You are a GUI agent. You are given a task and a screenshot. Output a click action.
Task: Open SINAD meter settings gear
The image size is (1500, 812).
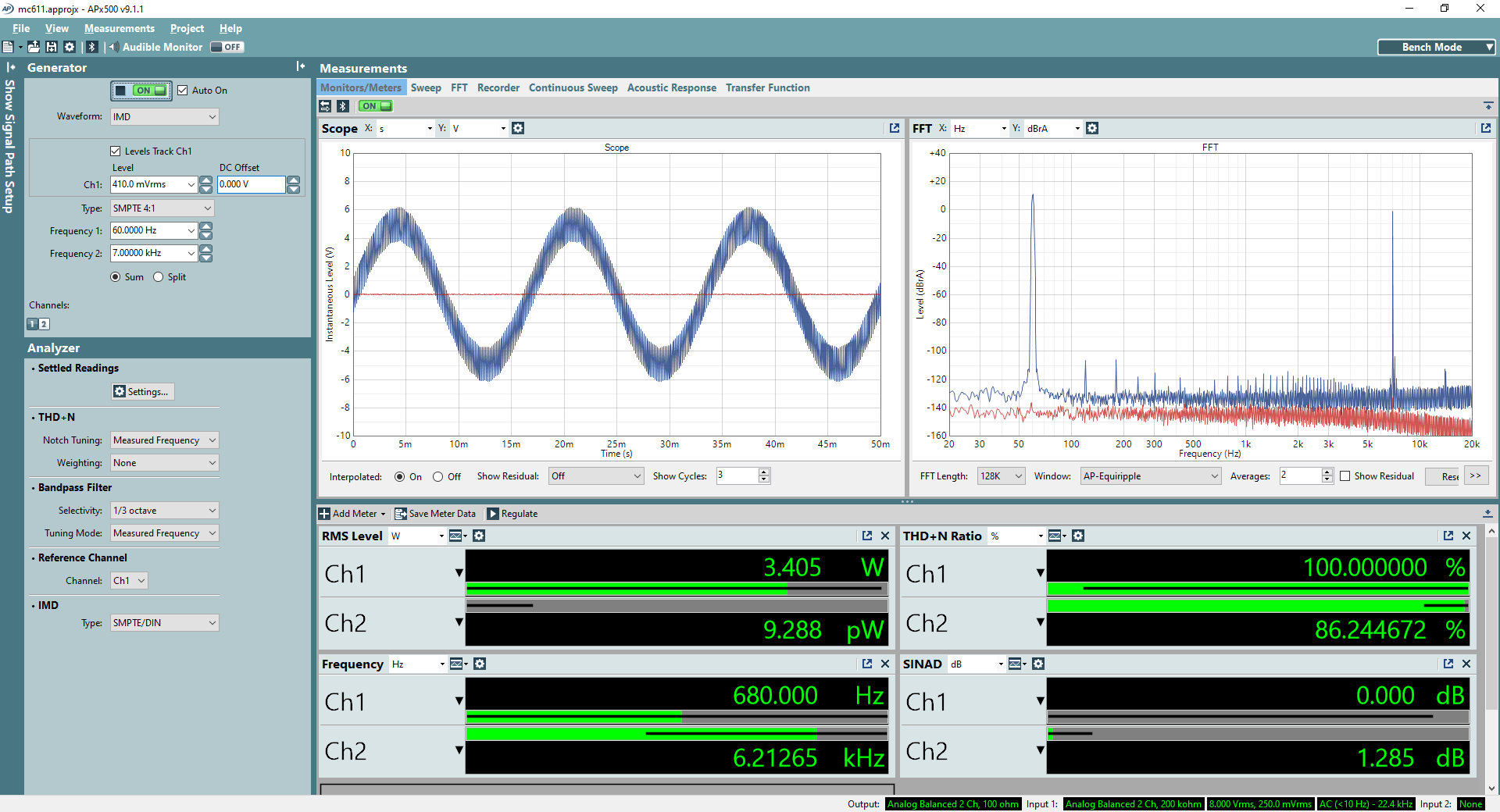pos(1038,664)
